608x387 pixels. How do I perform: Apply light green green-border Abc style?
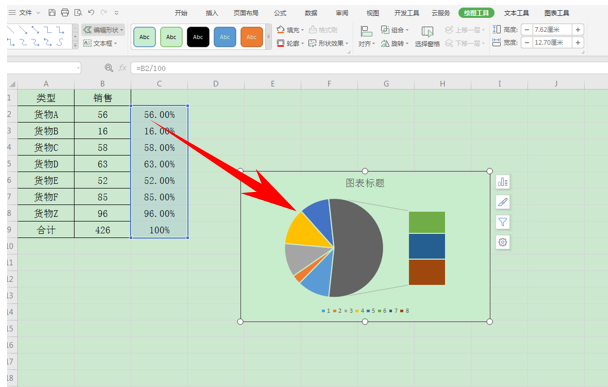point(171,37)
